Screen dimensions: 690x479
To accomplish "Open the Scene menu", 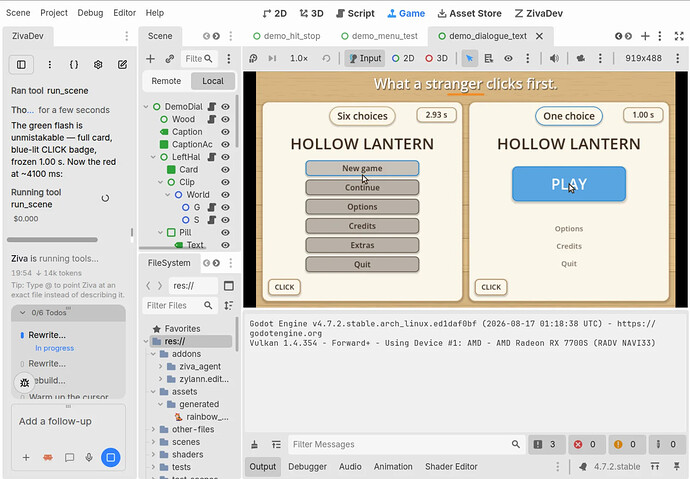I will click(x=18, y=13).
